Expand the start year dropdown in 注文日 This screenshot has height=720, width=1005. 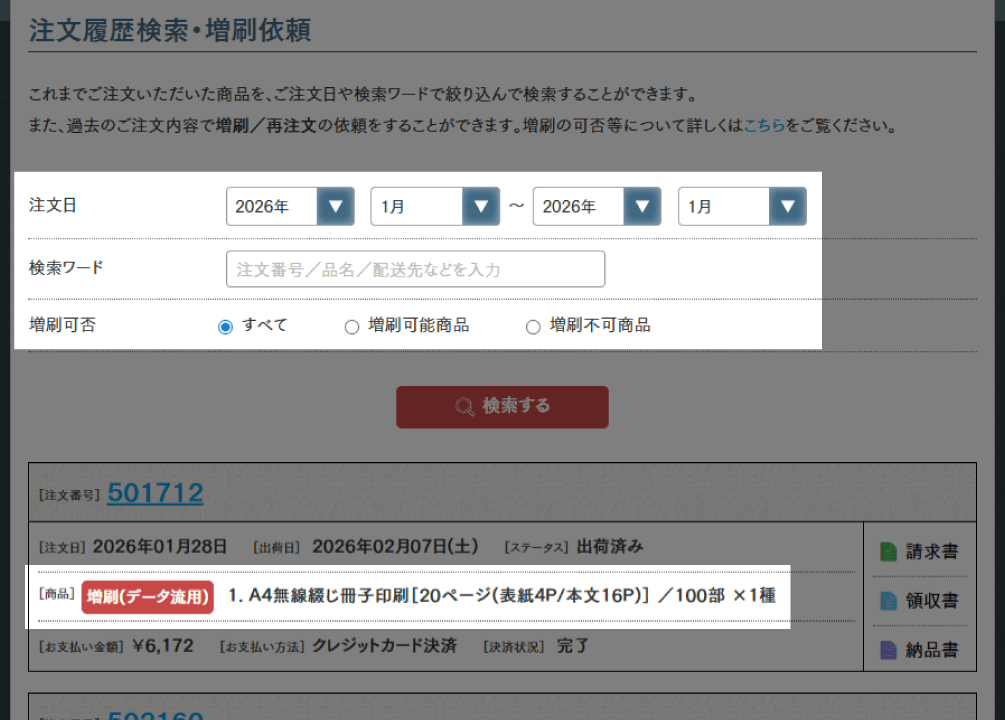(x=290, y=207)
